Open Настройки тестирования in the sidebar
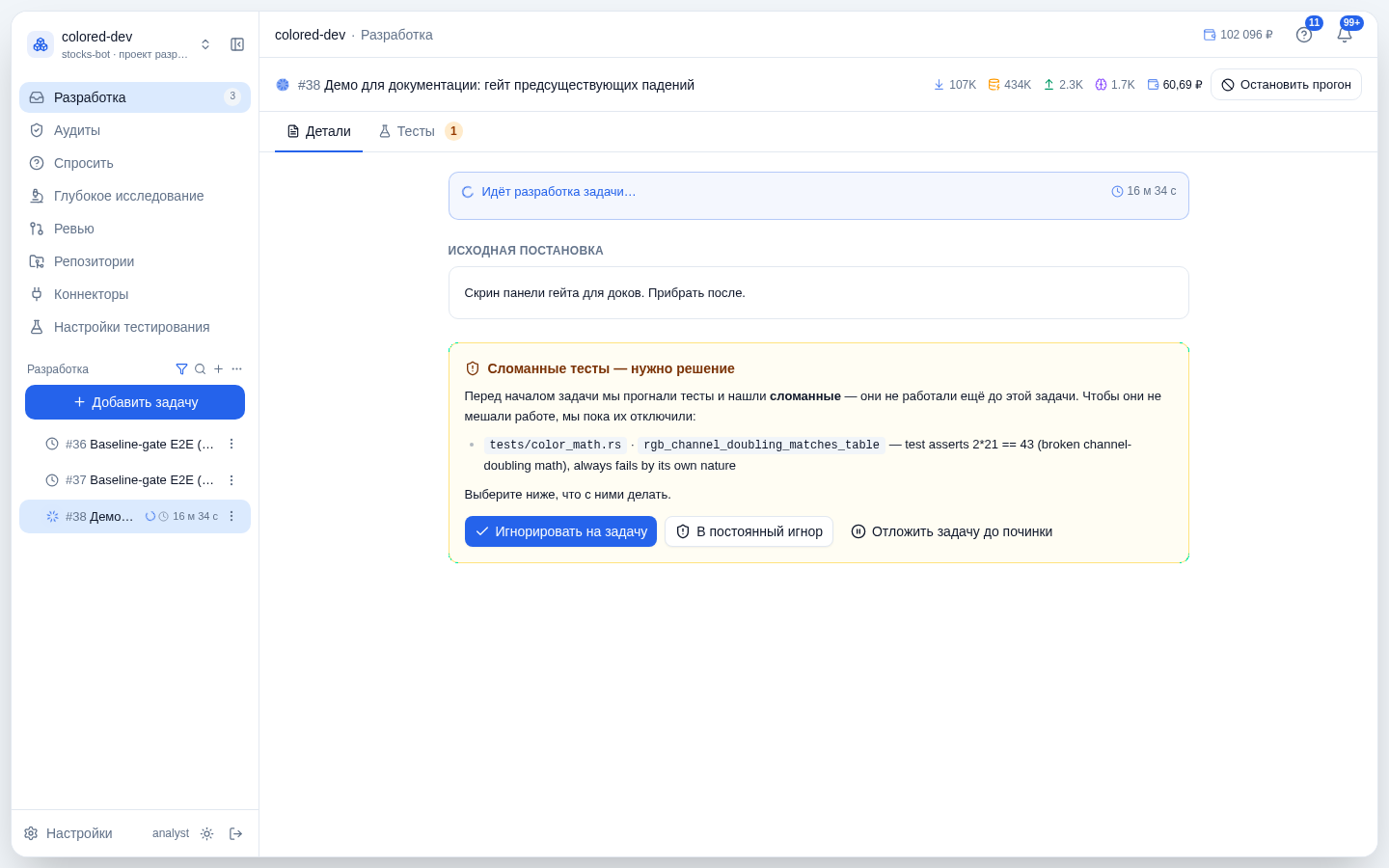 (135, 327)
